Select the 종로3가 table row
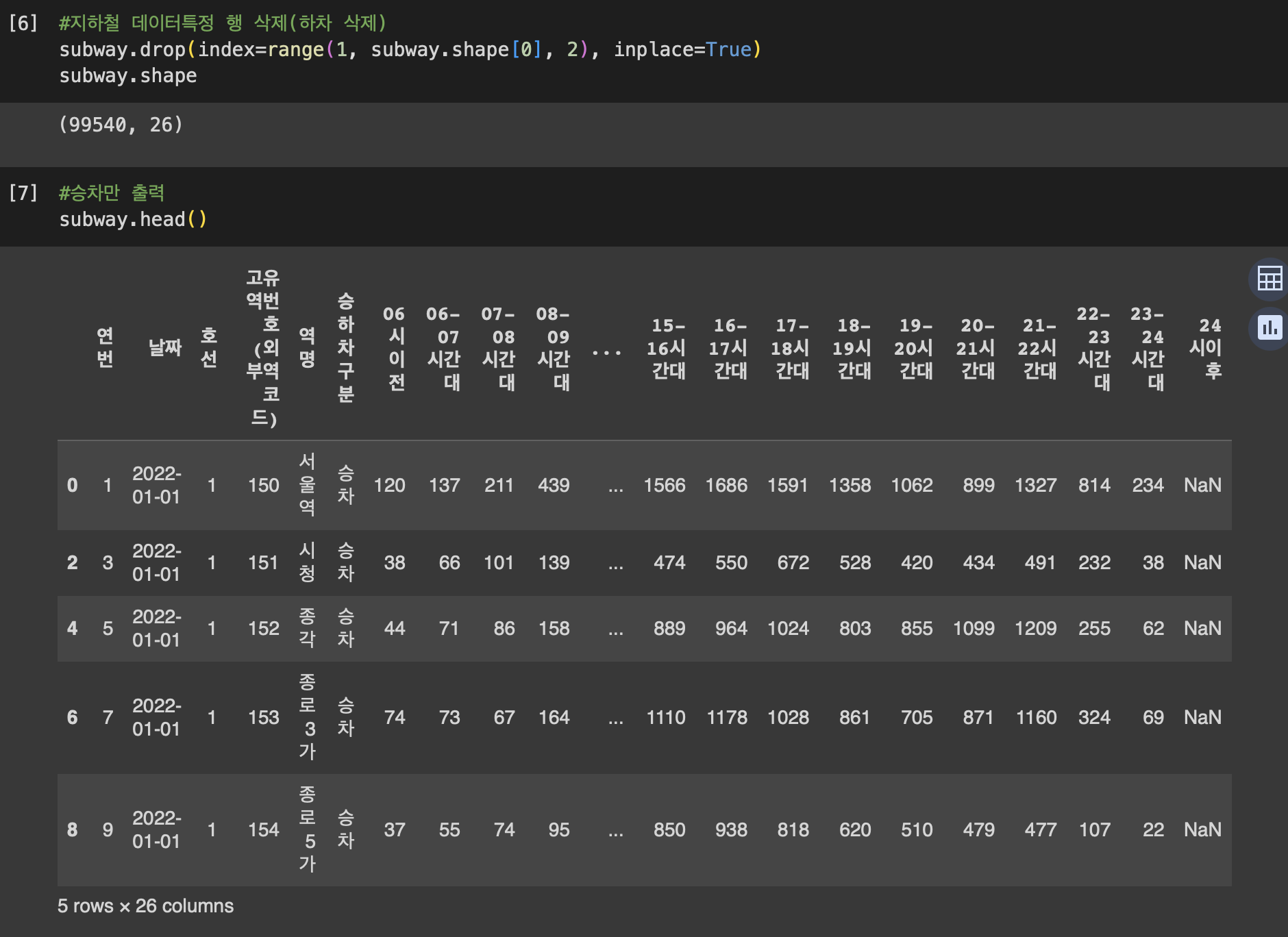The height and width of the screenshot is (937, 1288). 644,717
